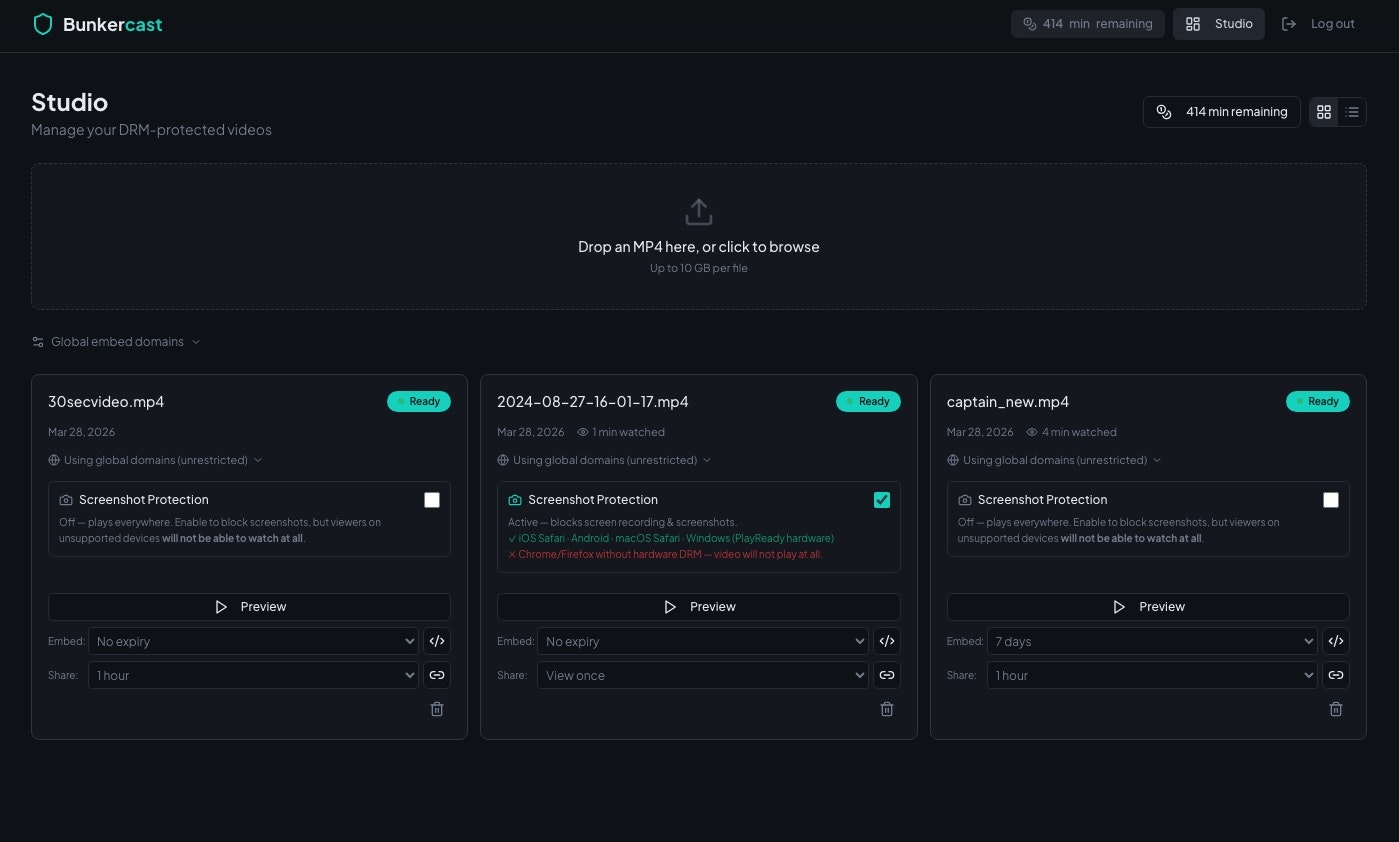Click the globe icon on the 30secvideo.mp4 card

(54, 460)
